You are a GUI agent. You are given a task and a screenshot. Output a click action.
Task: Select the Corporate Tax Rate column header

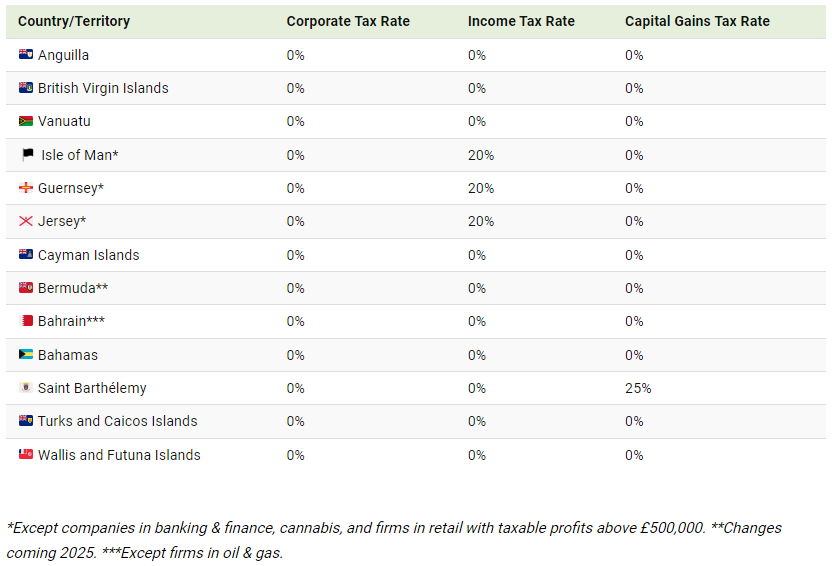[x=348, y=21]
